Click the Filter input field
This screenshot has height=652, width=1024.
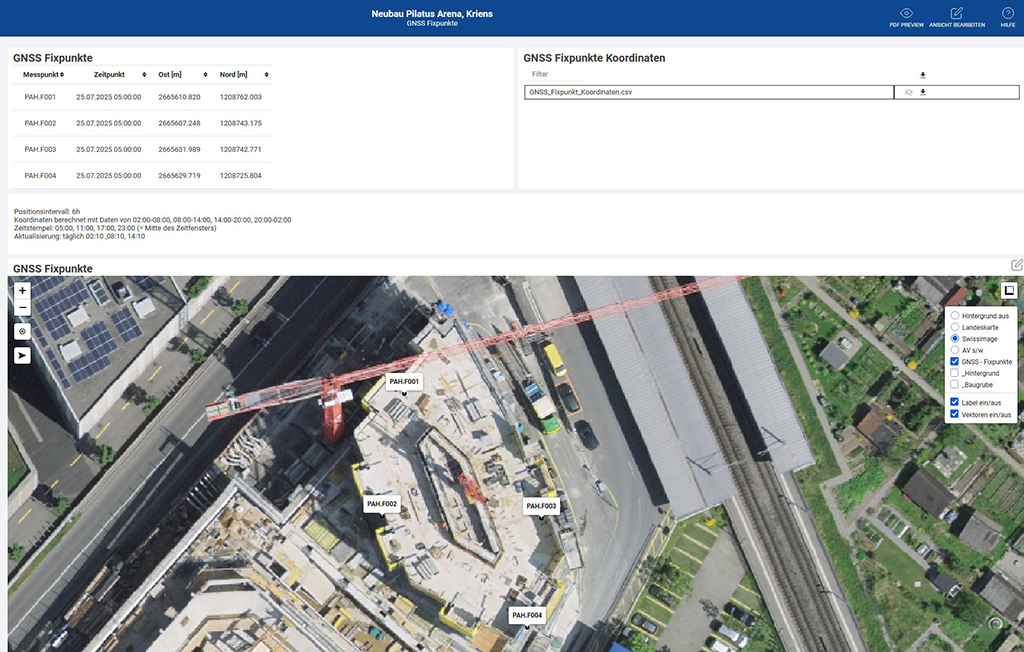pos(555,74)
